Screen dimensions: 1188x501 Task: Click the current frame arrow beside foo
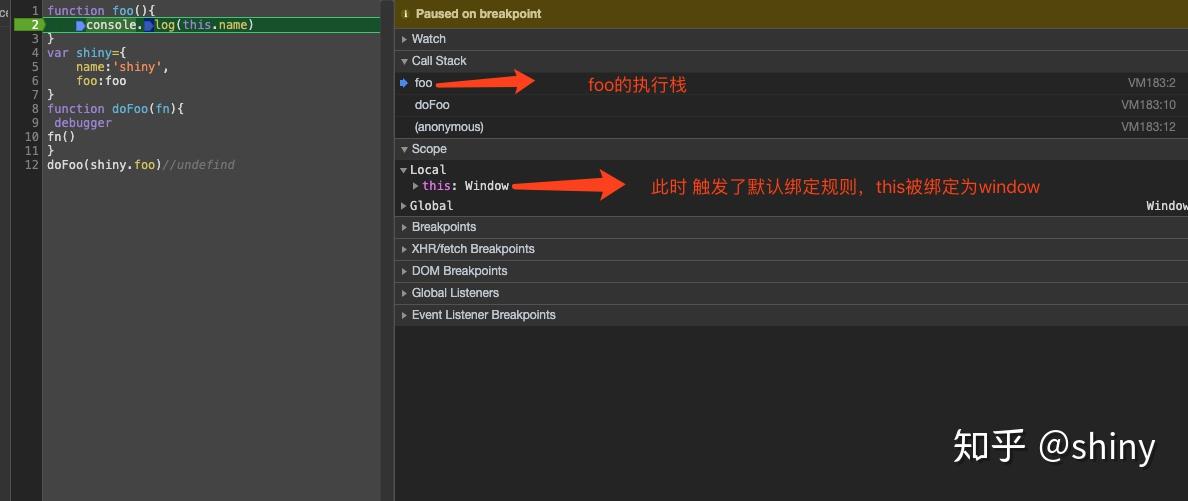click(404, 83)
